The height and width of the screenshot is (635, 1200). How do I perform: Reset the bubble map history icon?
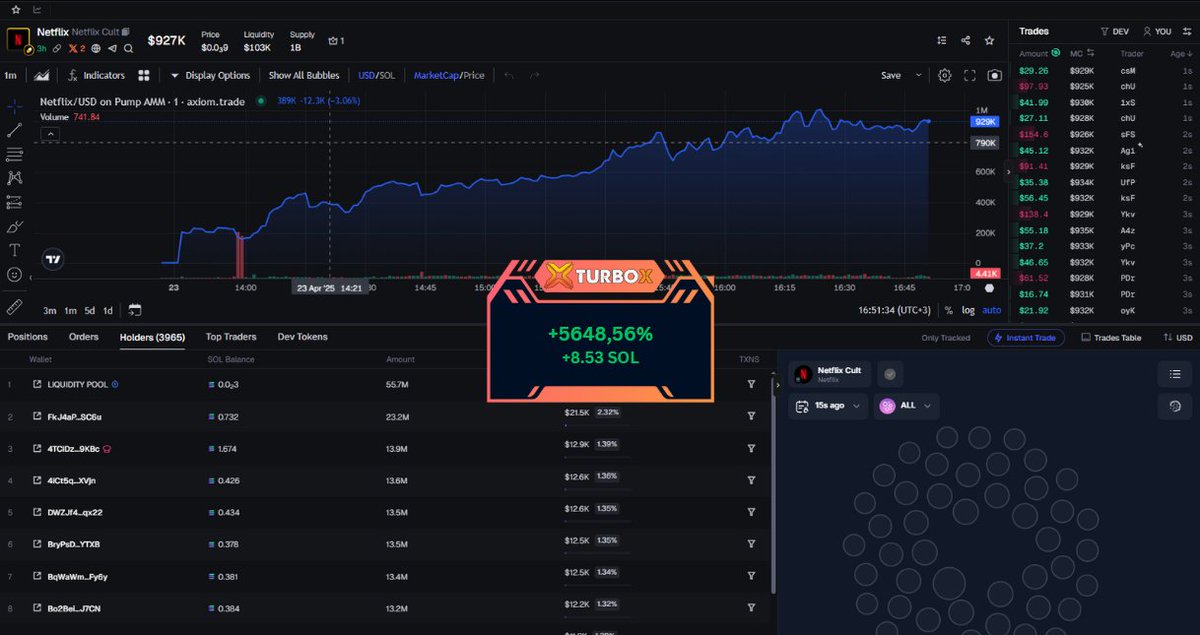point(1174,406)
